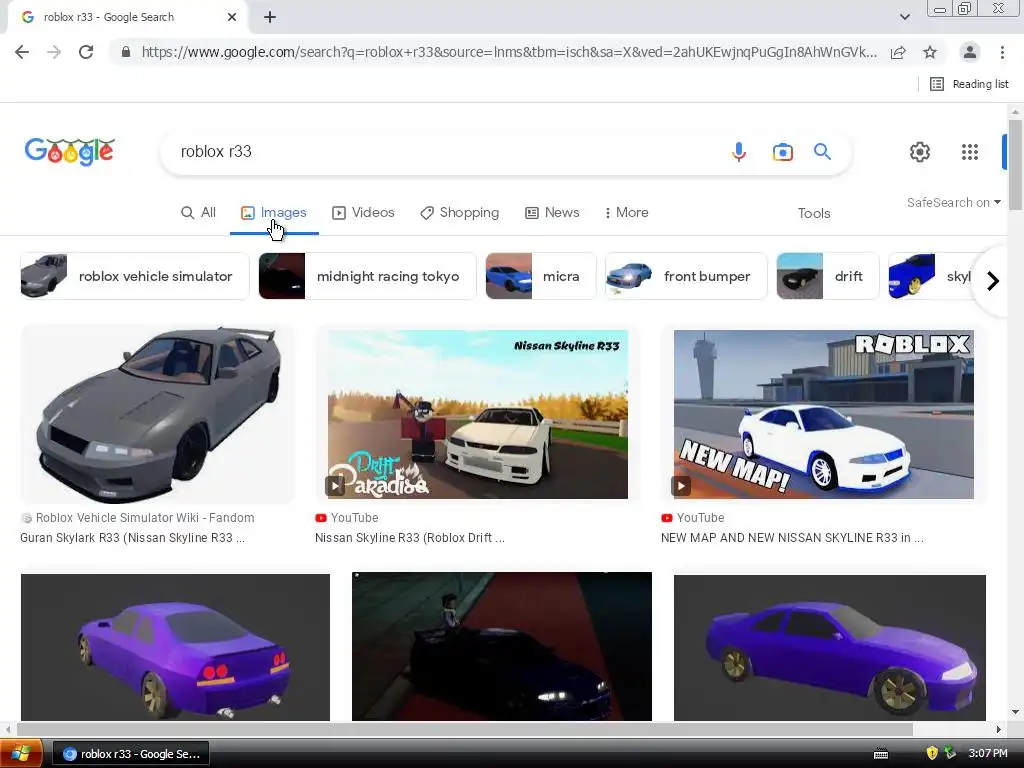Open the Tools filter button
This screenshot has width=1024, height=768.
814,214
